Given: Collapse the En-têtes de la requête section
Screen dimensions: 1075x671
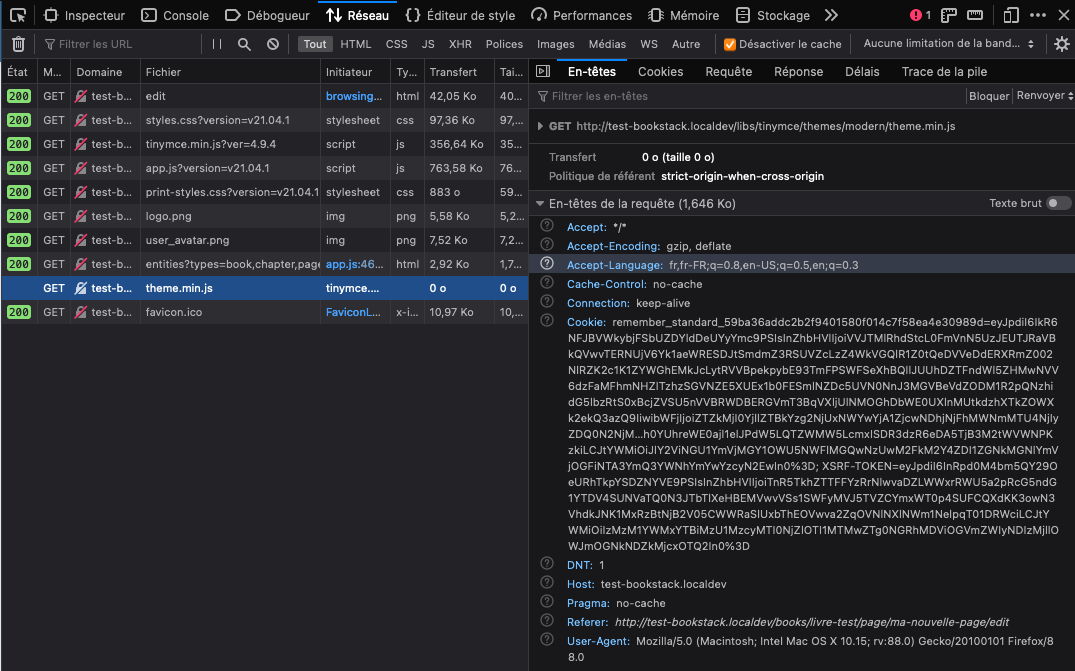Looking at the screenshot, I should (540, 201).
